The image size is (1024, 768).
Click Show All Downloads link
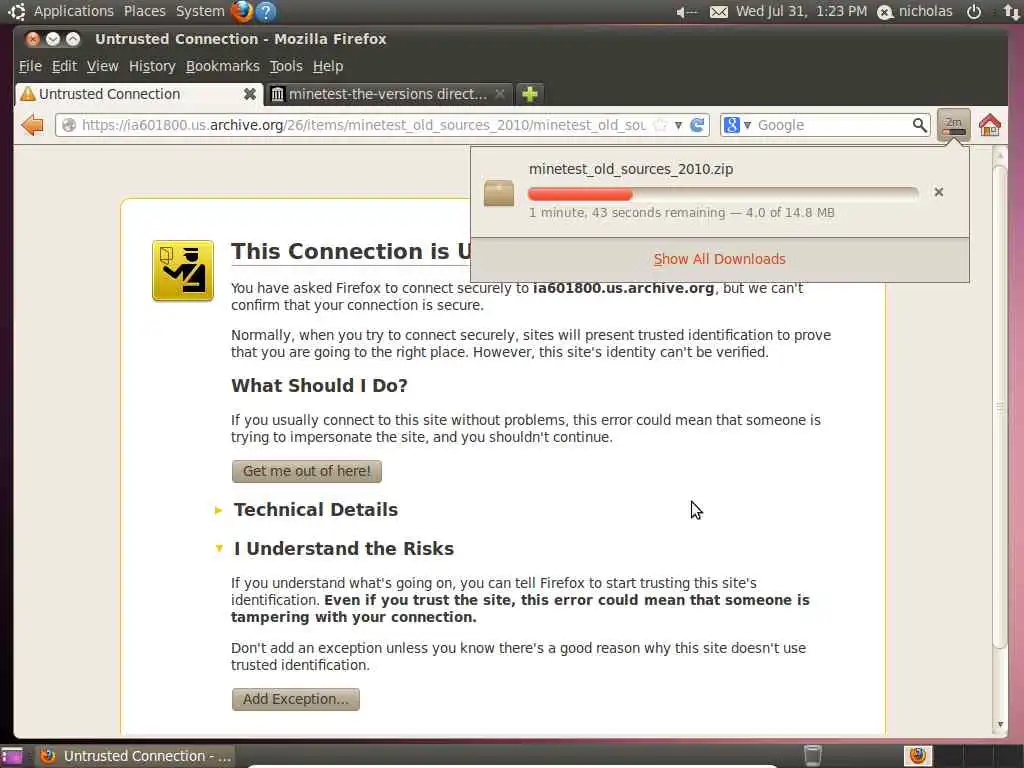720,259
